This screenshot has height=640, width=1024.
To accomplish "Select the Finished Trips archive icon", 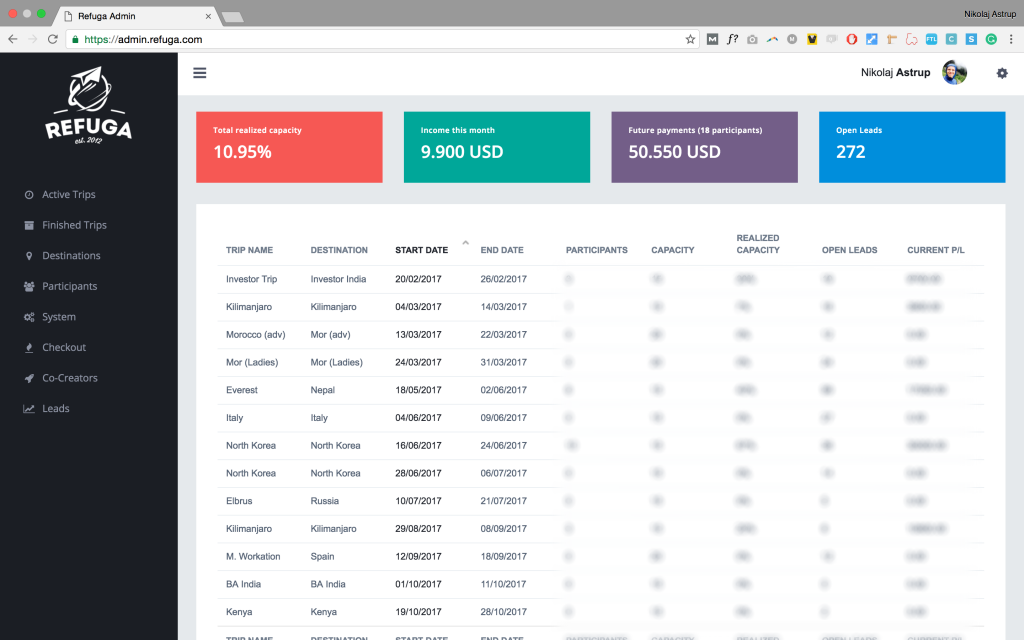I will coord(29,225).
